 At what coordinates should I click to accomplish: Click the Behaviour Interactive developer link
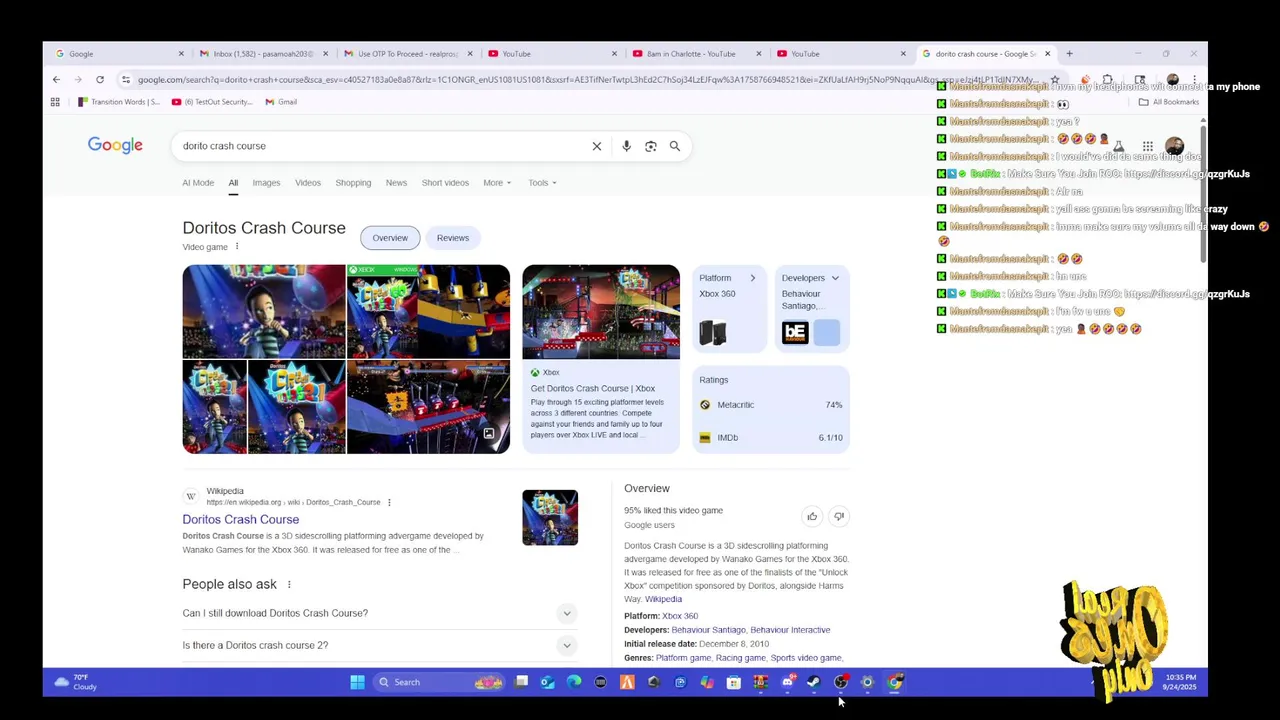point(790,630)
